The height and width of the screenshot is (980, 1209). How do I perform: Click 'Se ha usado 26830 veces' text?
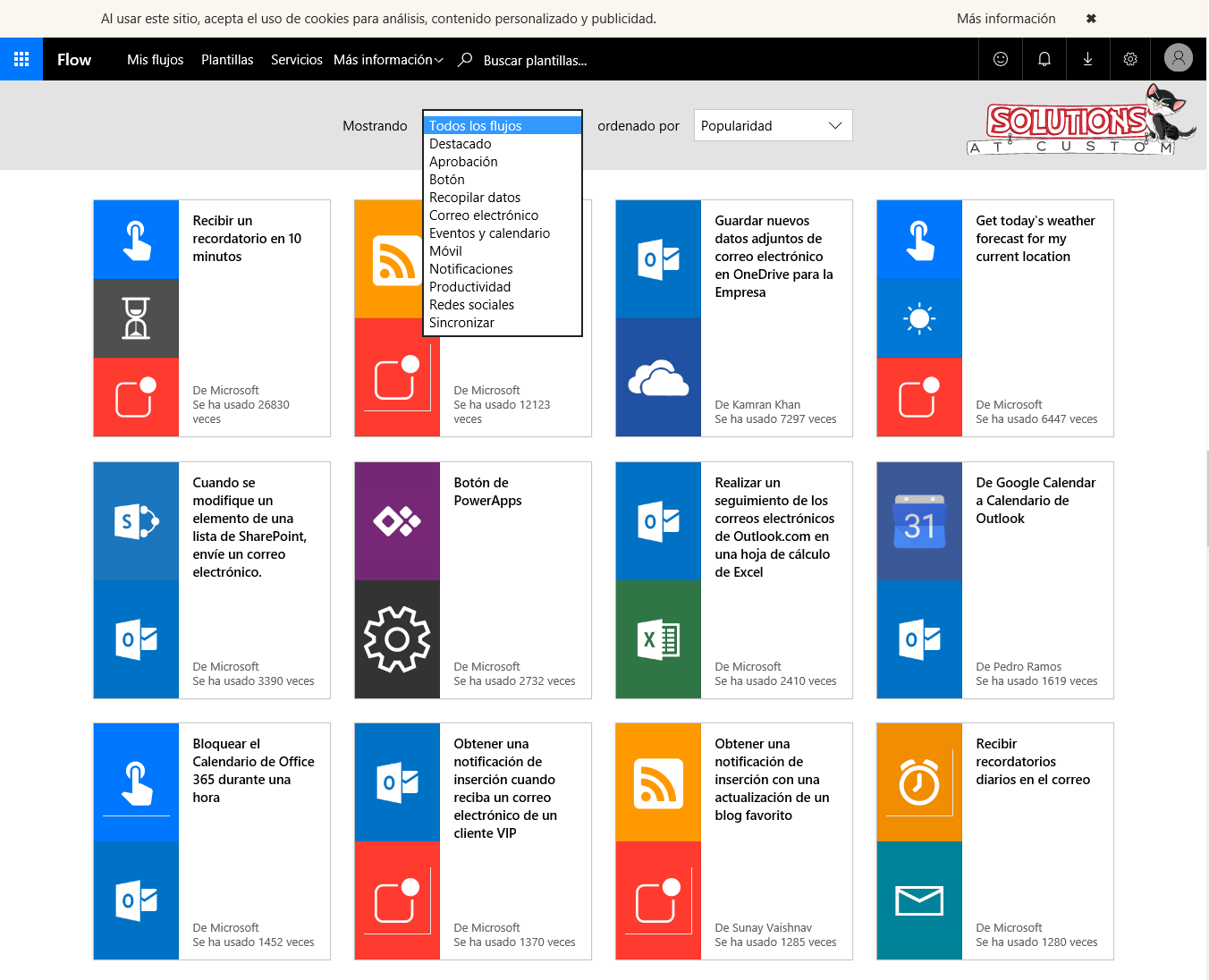tap(241, 411)
